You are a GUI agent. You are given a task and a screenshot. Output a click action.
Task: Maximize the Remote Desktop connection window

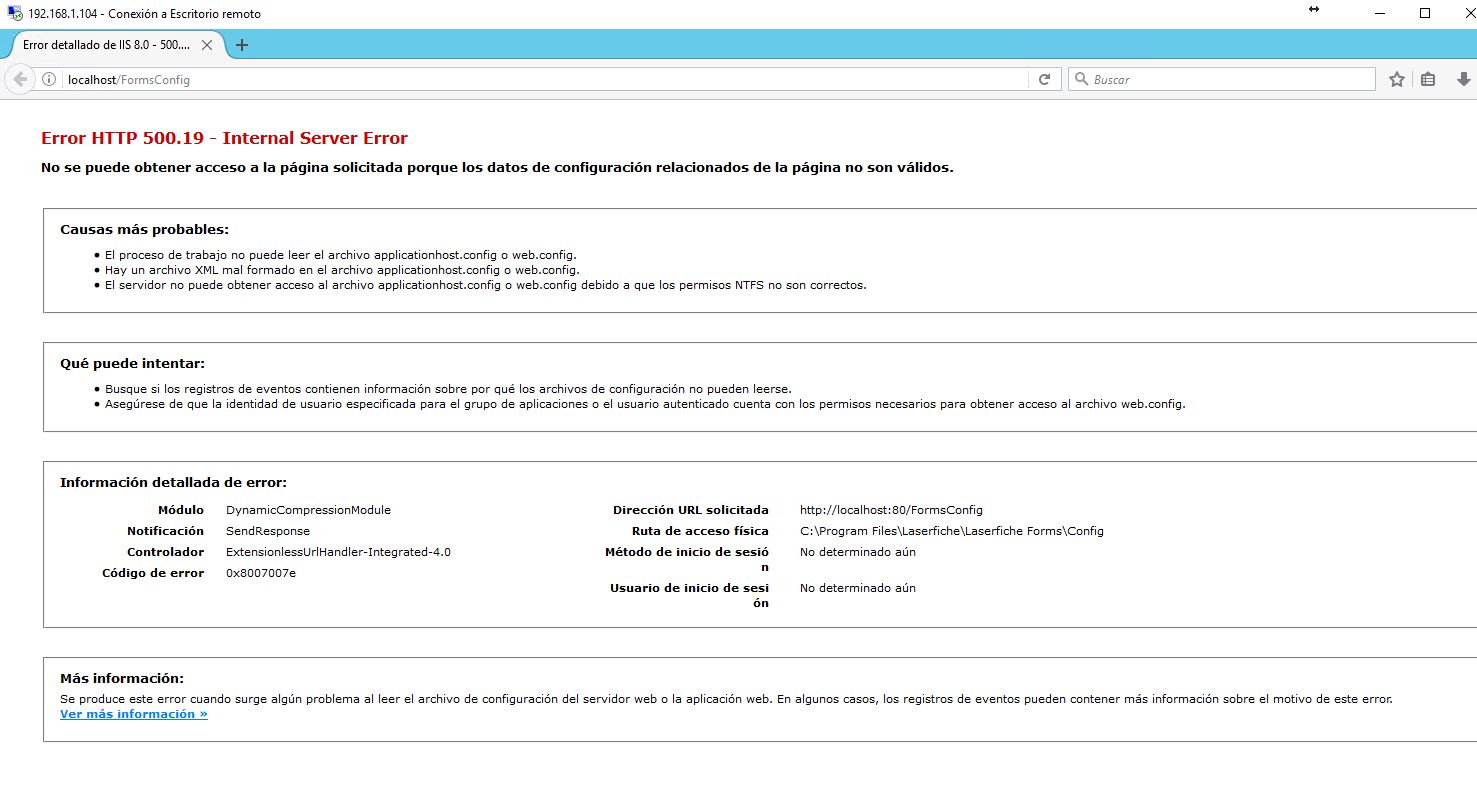(x=1425, y=14)
